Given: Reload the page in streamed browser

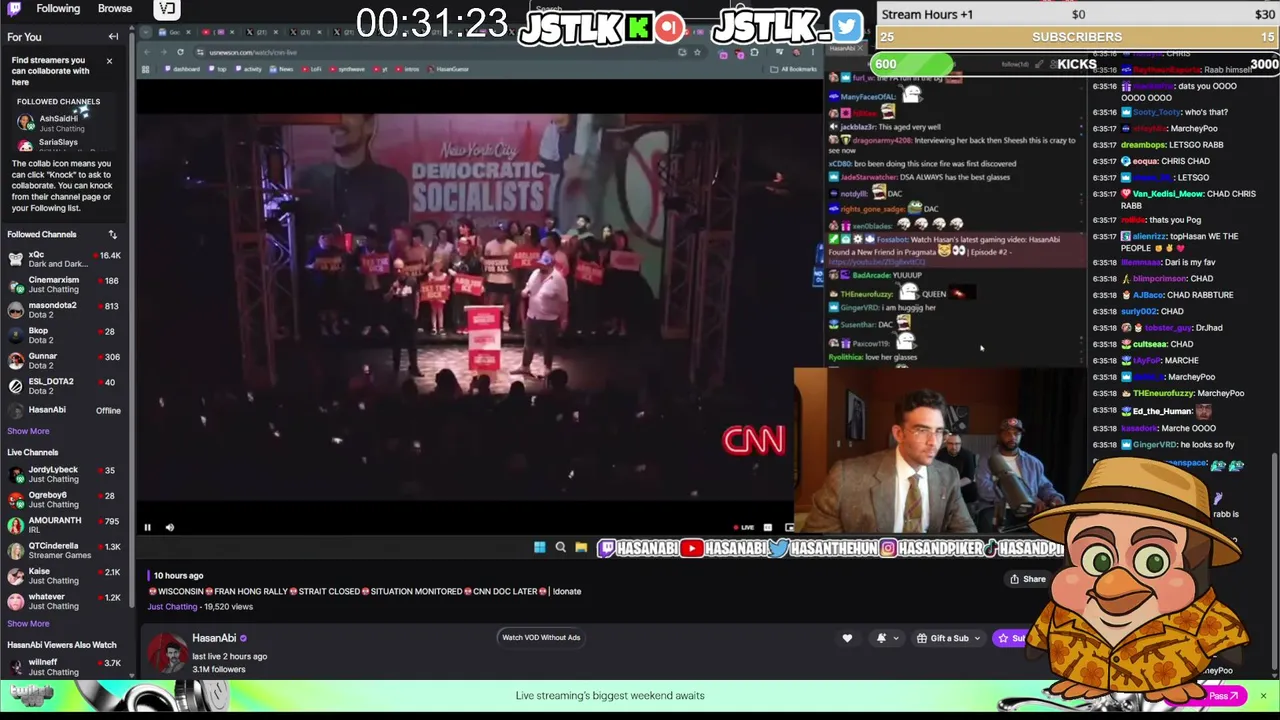Looking at the screenshot, I should 180,52.
